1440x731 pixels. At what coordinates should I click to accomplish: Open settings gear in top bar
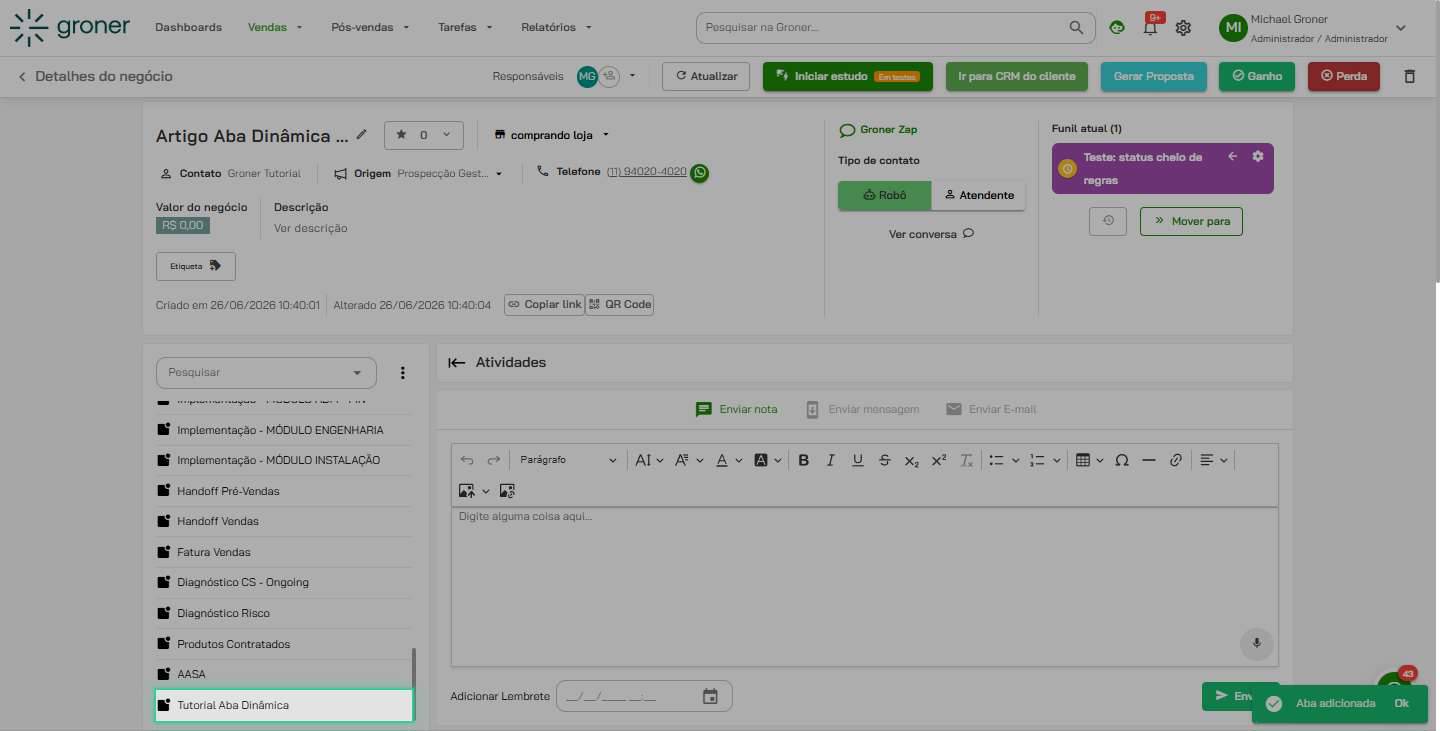(1183, 28)
